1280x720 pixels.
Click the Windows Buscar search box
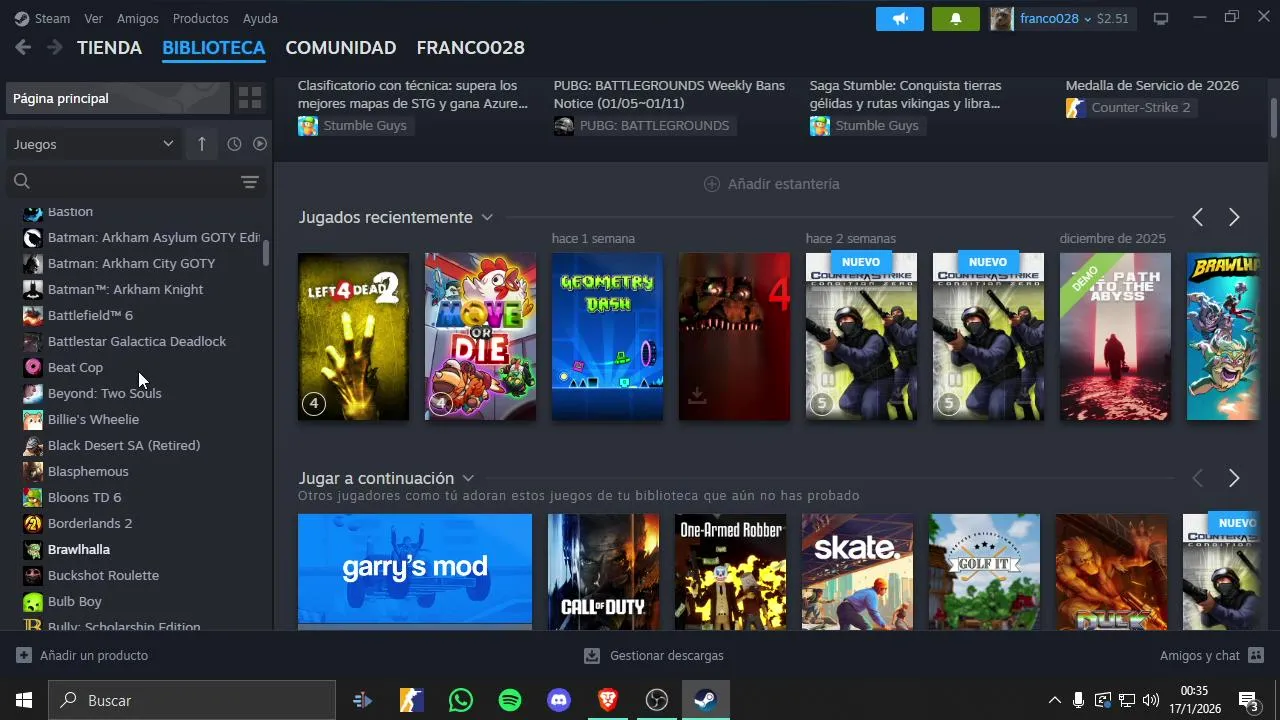click(x=192, y=700)
